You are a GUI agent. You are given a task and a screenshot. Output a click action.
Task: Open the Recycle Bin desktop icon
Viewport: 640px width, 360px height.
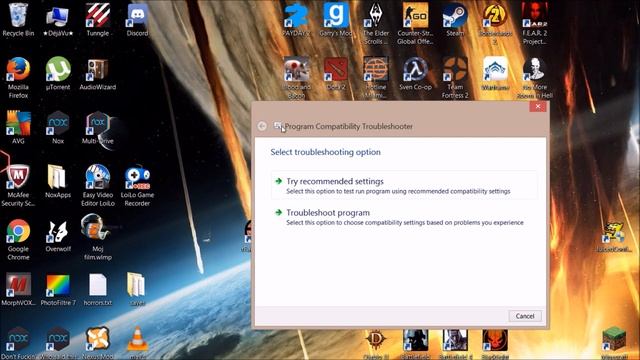18,20
